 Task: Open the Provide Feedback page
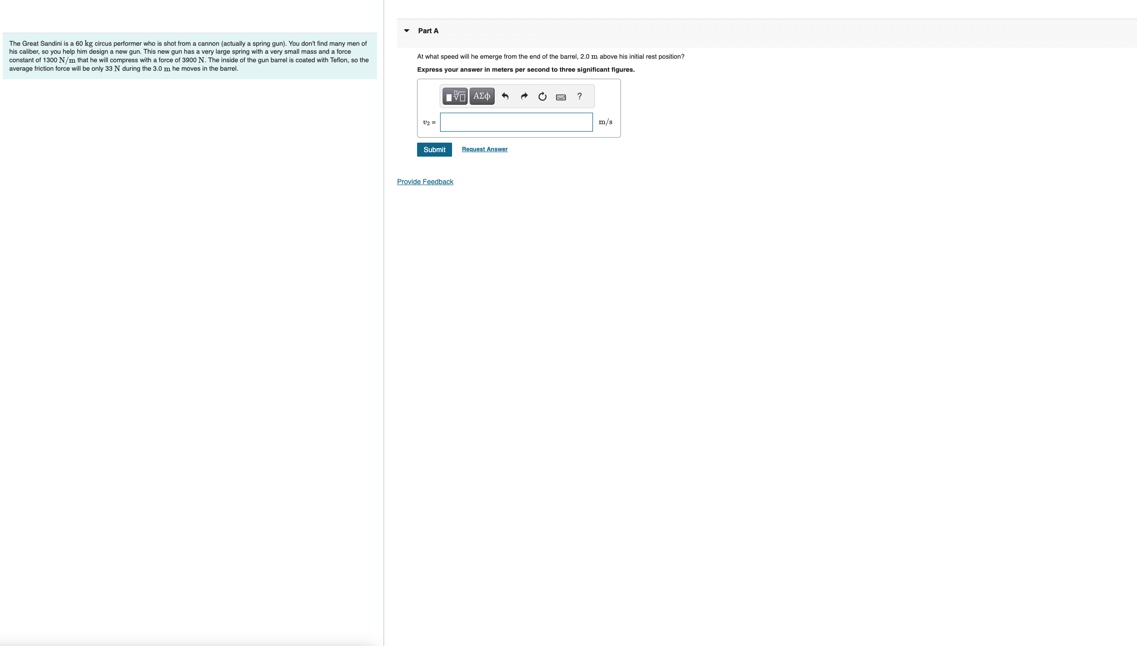point(424,181)
